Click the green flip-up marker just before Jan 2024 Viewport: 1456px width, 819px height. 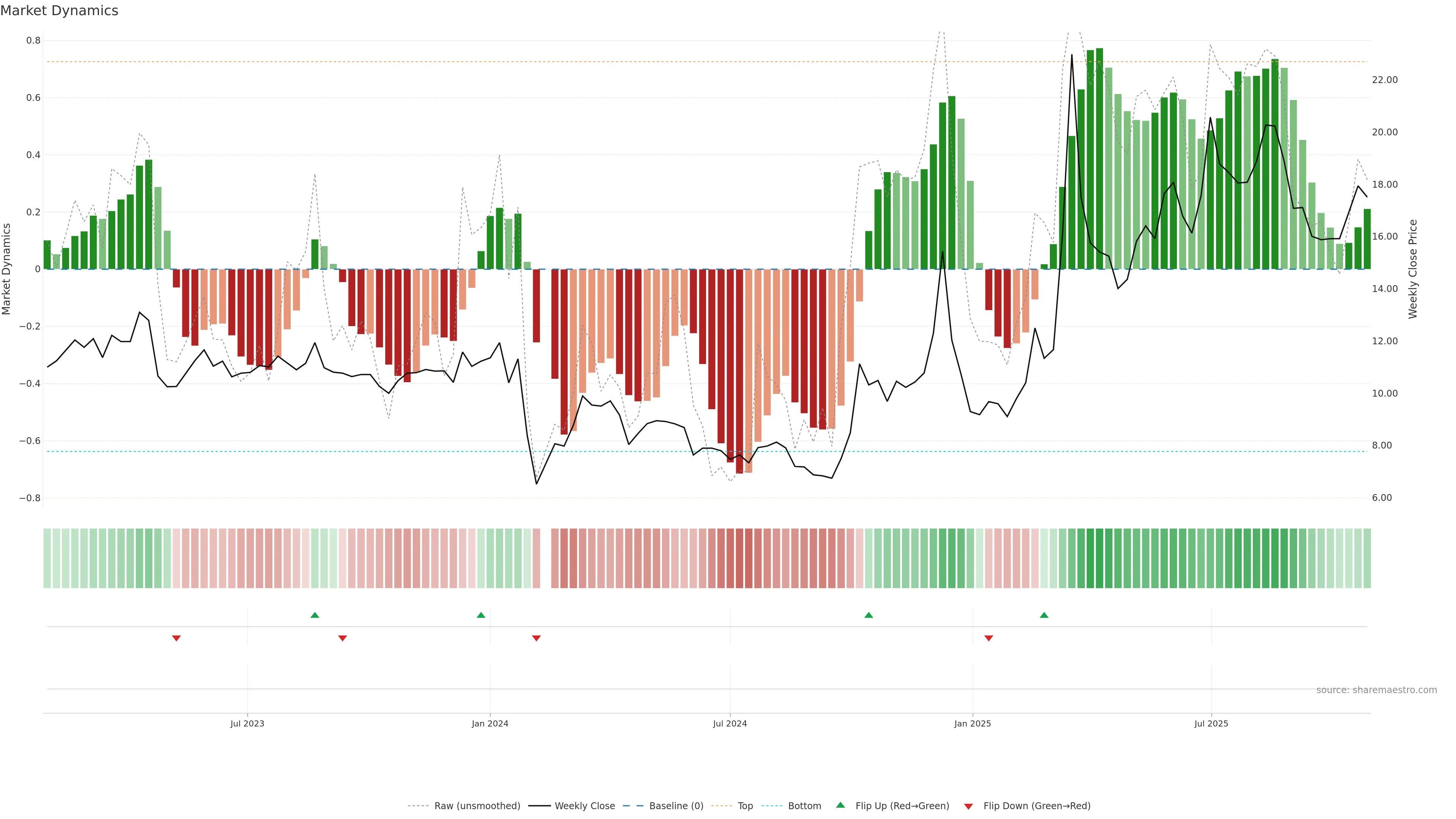481,615
